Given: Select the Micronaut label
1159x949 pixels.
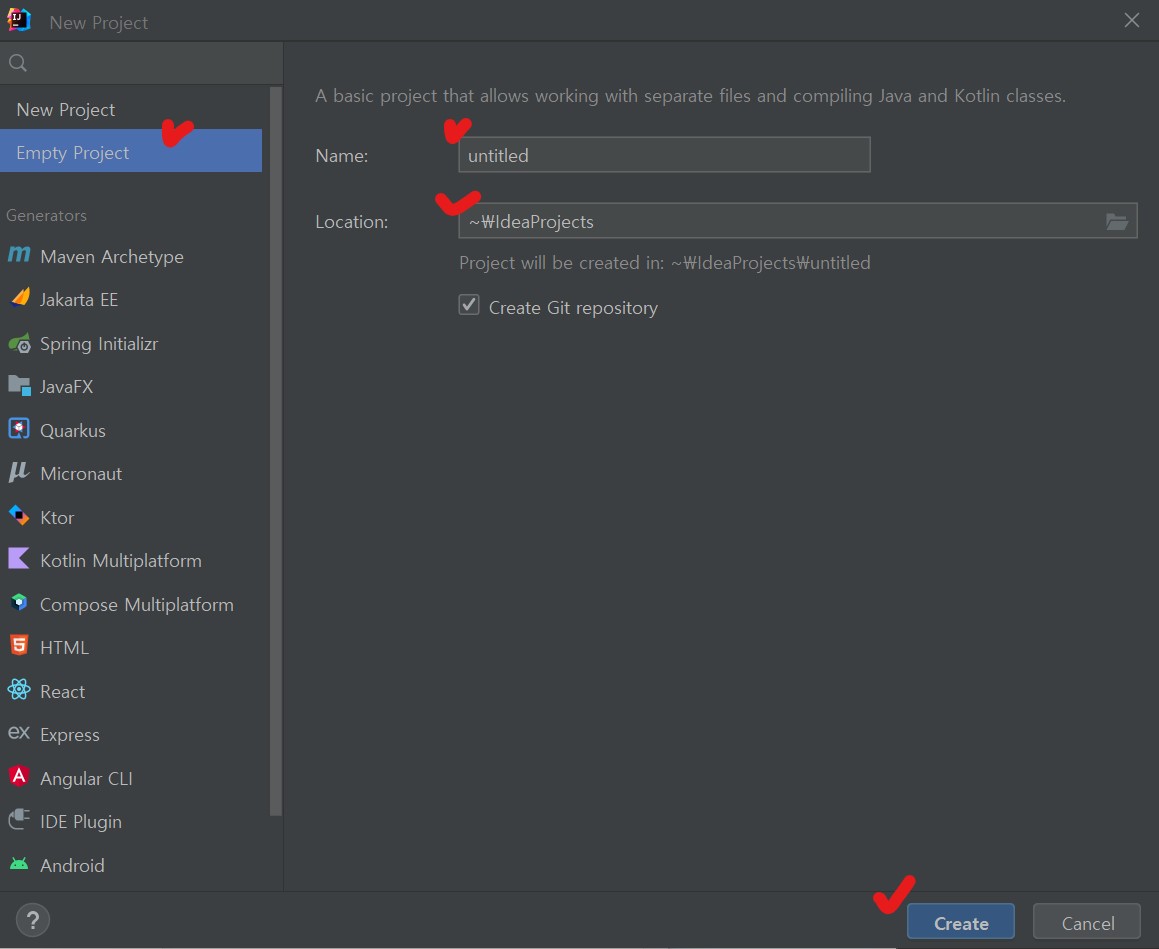Looking at the screenshot, I should [81, 474].
